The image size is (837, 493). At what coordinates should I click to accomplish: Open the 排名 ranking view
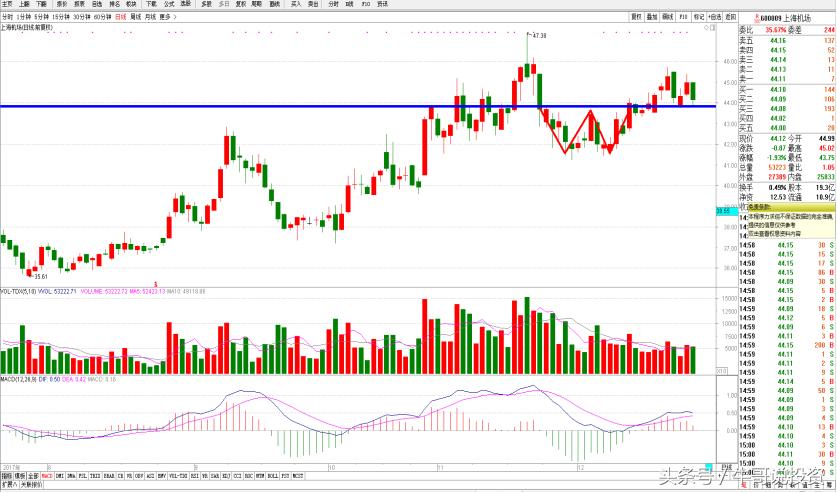tap(115, 4)
